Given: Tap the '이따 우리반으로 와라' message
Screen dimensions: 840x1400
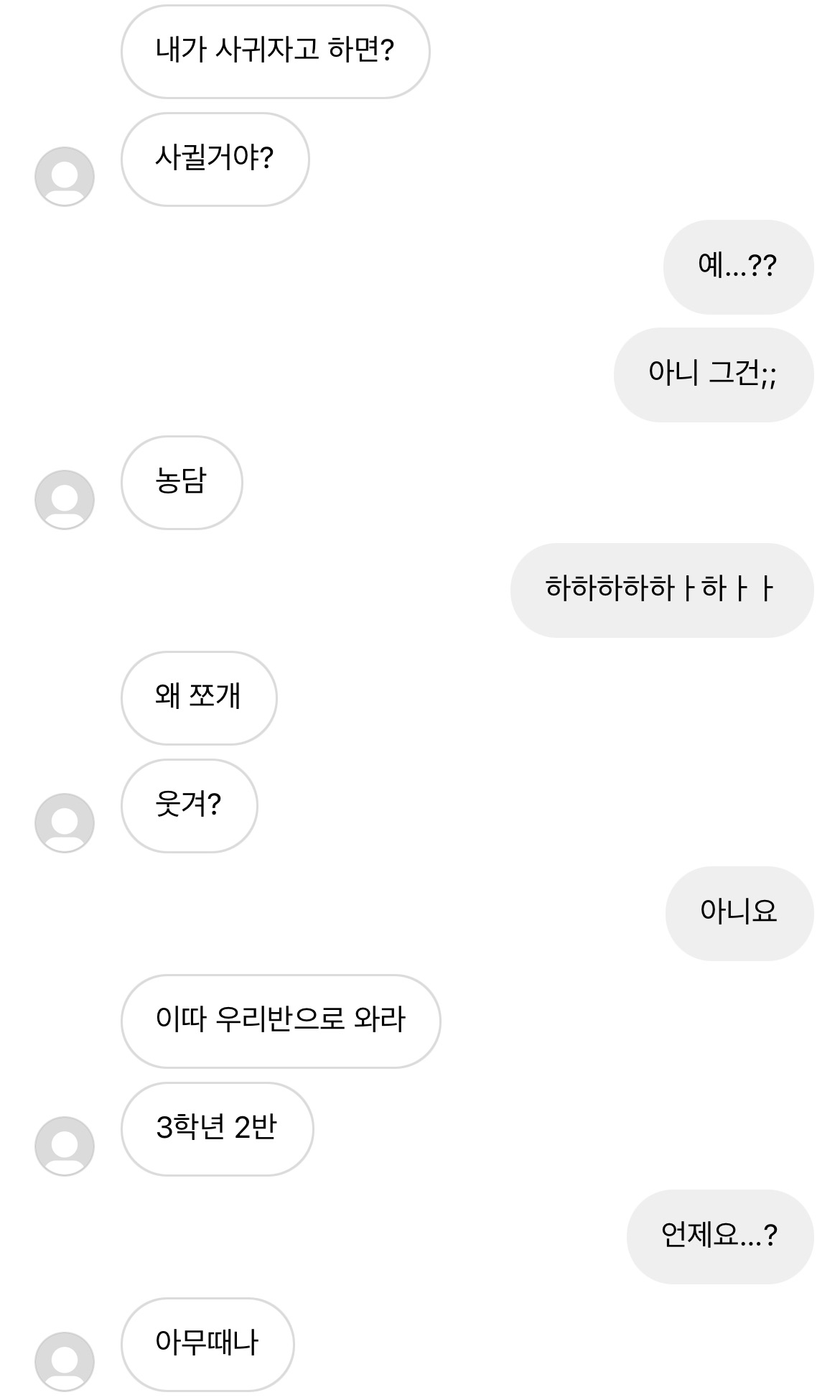Looking at the screenshot, I should point(281,1021).
